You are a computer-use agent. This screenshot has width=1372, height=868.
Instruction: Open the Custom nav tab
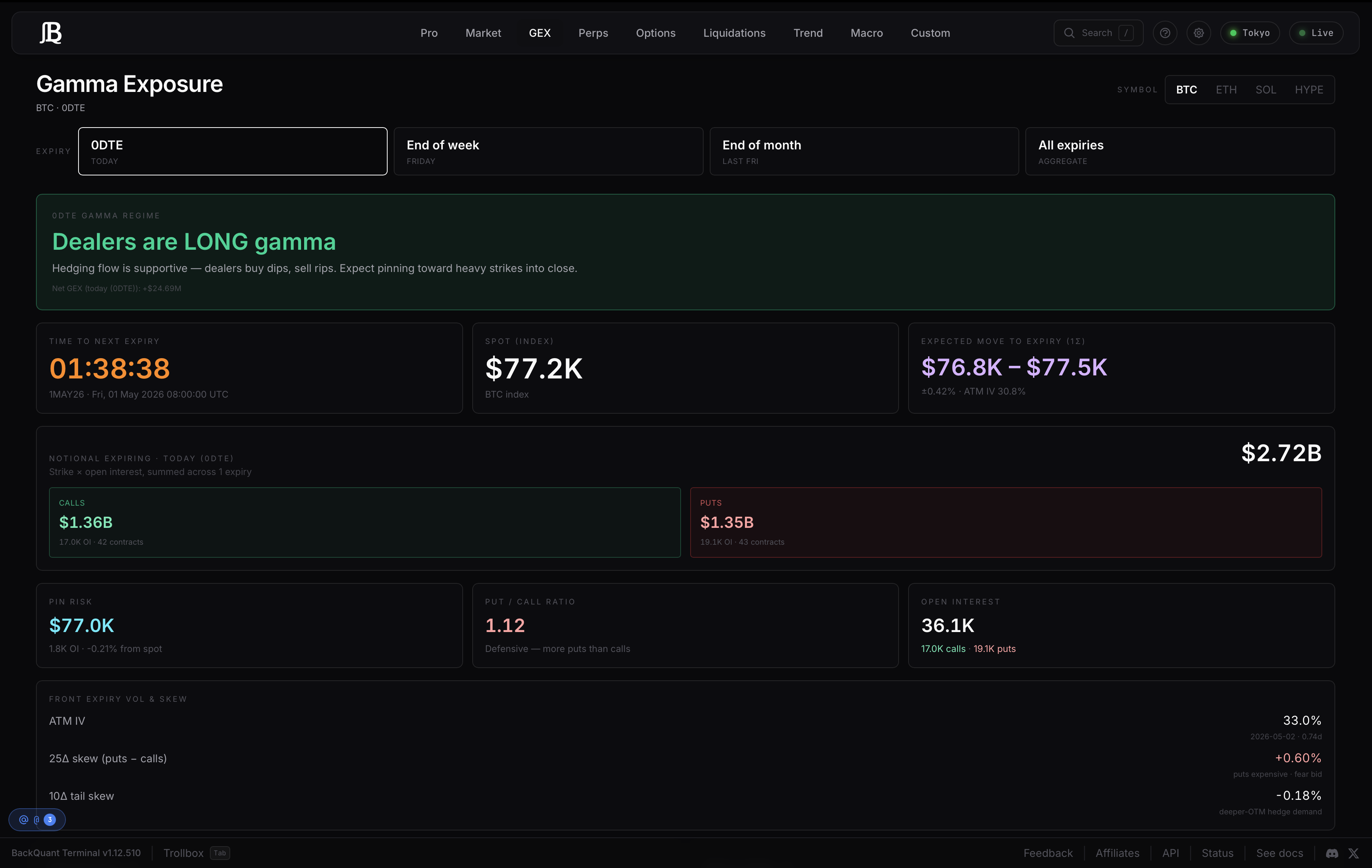point(930,33)
